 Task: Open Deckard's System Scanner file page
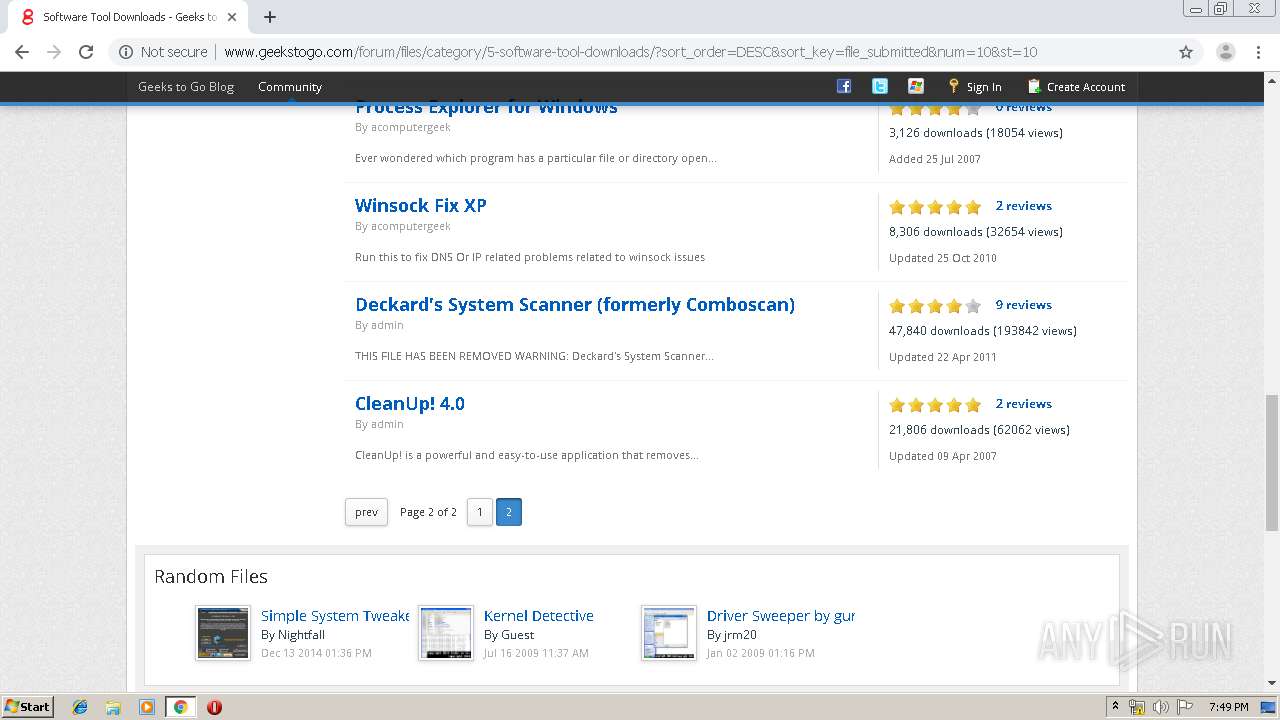[575, 304]
